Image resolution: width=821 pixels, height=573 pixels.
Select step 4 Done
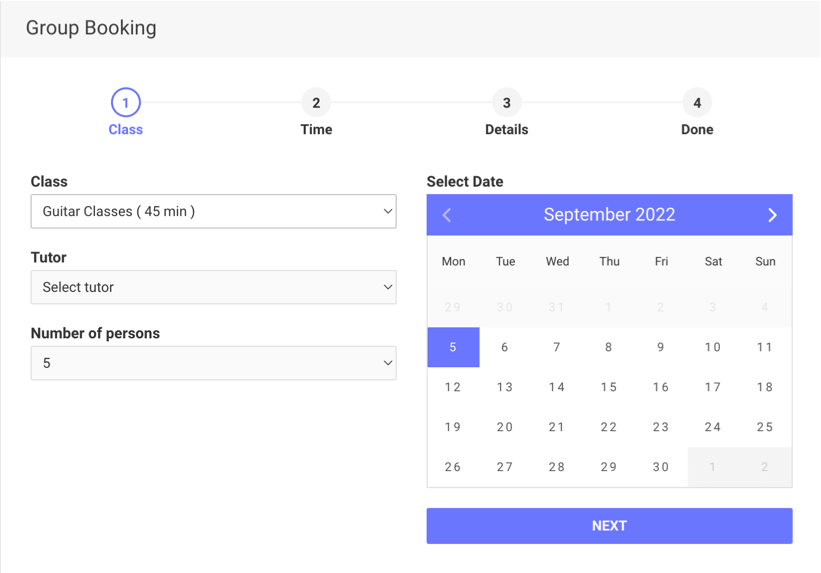[697, 103]
